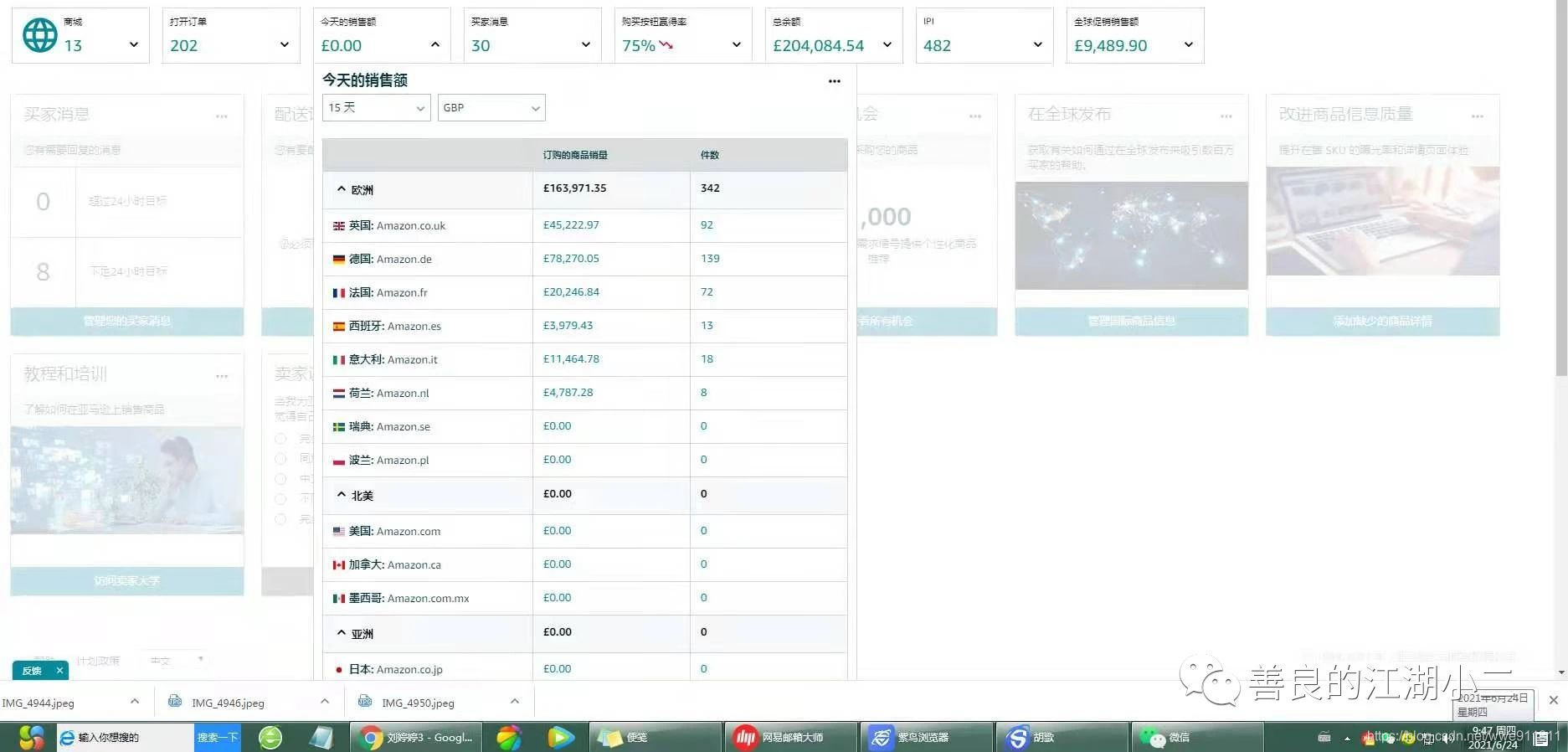Image resolution: width=1568 pixels, height=752 pixels.
Task: Click the 日本: Amazon.co.jp row label
Action: pyautogui.click(x=395, y=670)
